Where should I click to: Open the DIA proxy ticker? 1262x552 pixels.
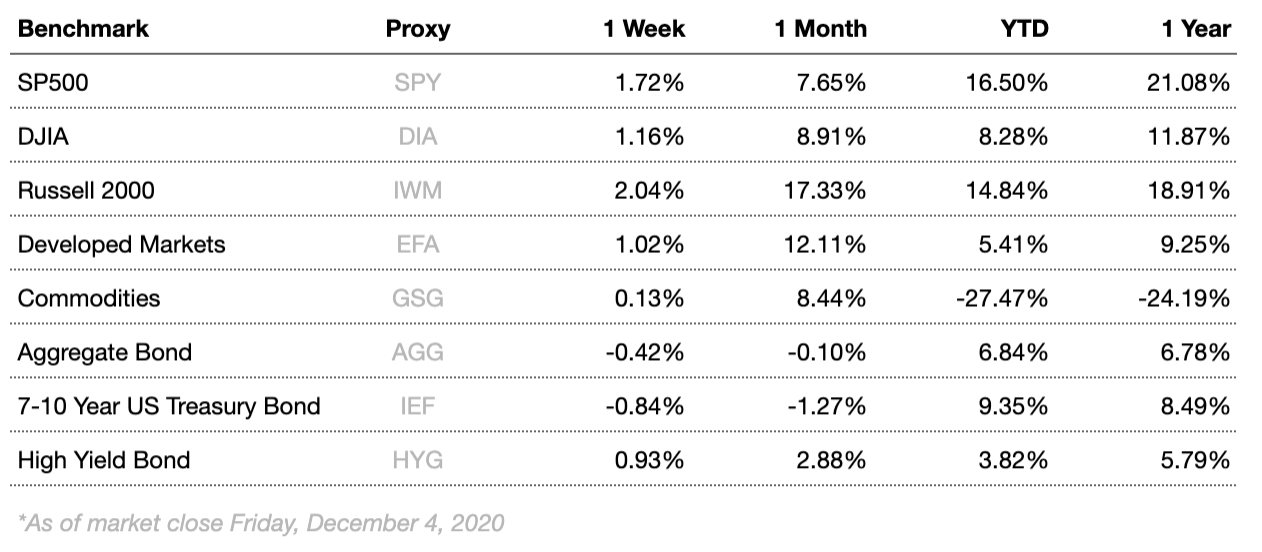(x=418, y=137)
